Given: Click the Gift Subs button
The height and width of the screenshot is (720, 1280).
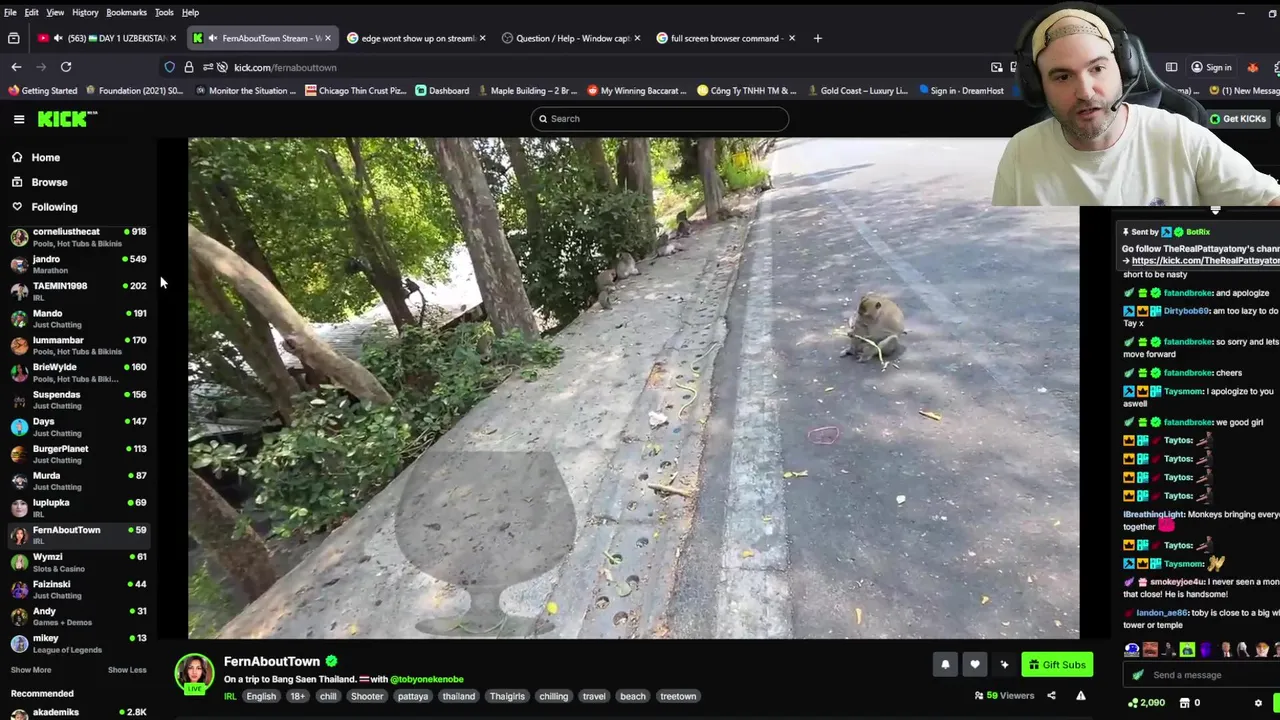Looking at the screenshot, I should click(x=1057, y=664).
